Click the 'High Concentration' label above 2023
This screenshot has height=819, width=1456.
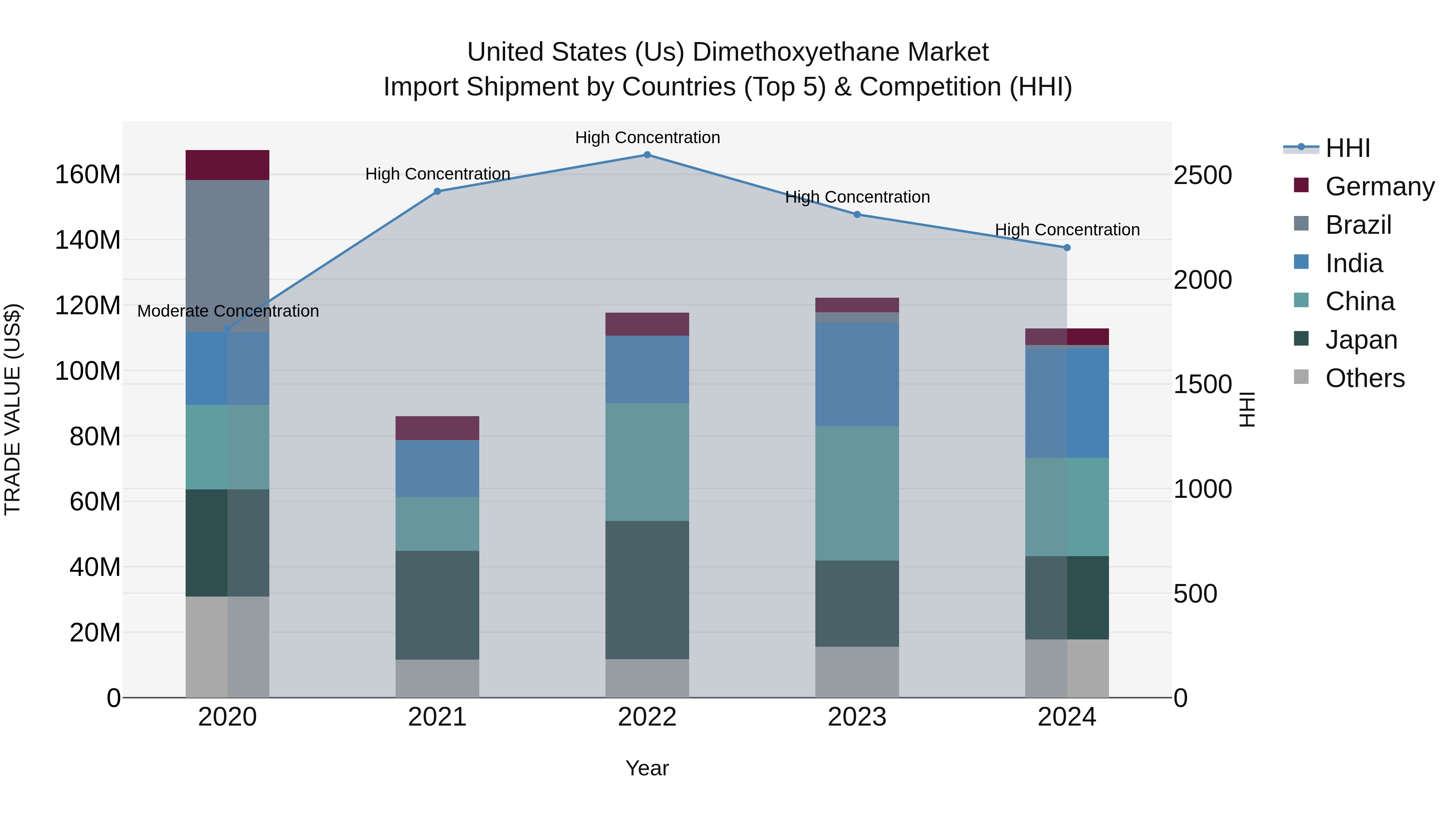point(857,197)
